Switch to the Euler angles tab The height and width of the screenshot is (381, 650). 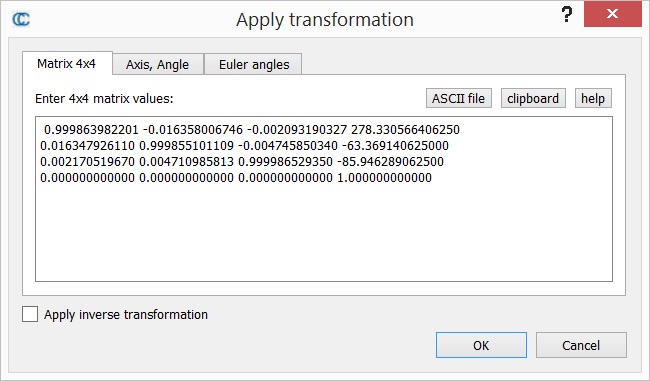pyautogui.click(x=254, y=64)
